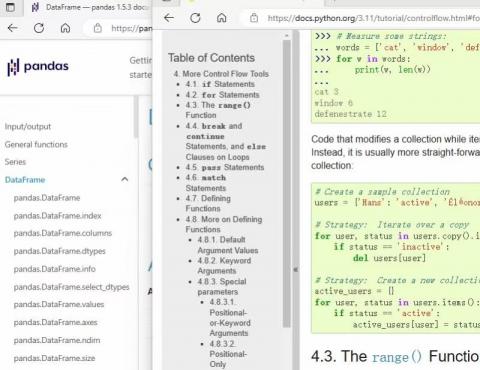
Task: Collapse Python docs sidebar with arrow handle
Action: pyautogui.click(x=295, y=269)
